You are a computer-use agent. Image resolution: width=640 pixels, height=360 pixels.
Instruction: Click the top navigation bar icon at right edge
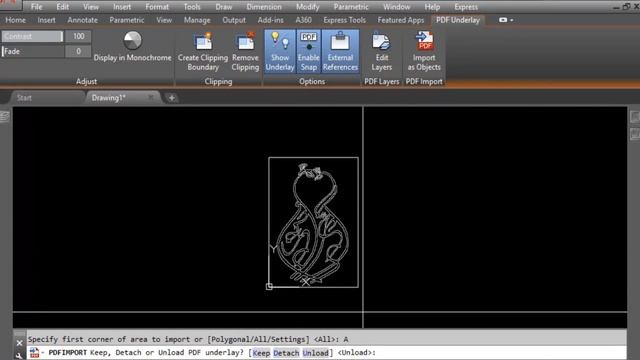click(x=635, y=117)
